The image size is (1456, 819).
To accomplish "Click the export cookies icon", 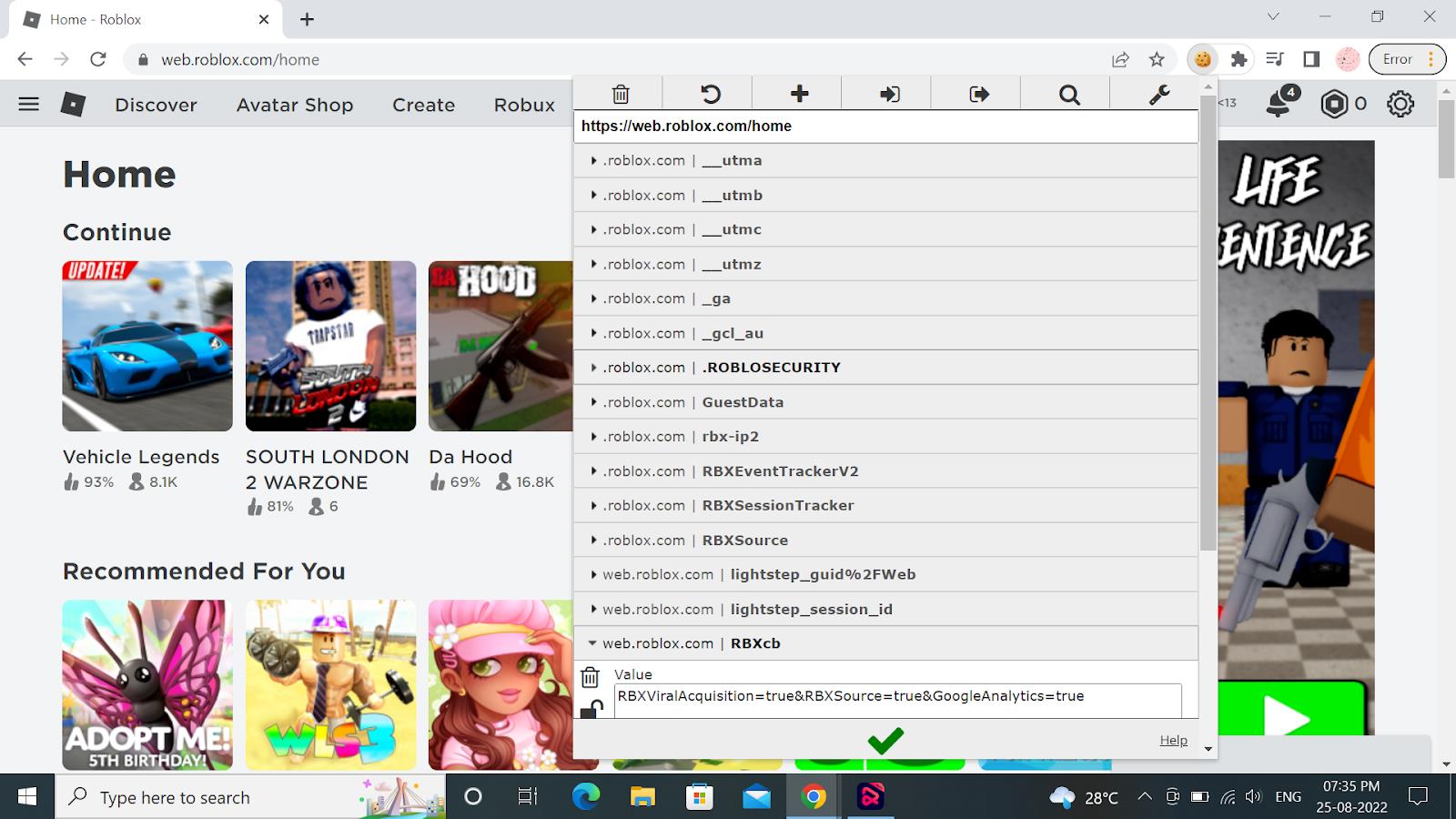I will (x=979, y=94).
